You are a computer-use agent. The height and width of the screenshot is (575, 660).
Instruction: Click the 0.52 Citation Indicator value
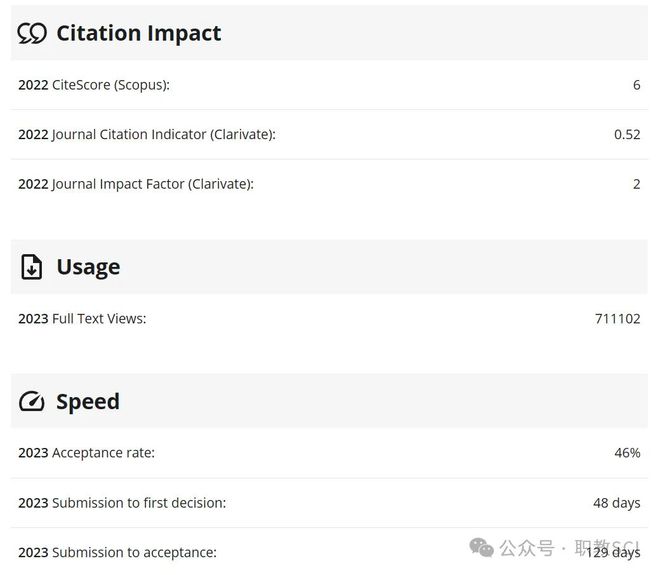pos(627,135)
